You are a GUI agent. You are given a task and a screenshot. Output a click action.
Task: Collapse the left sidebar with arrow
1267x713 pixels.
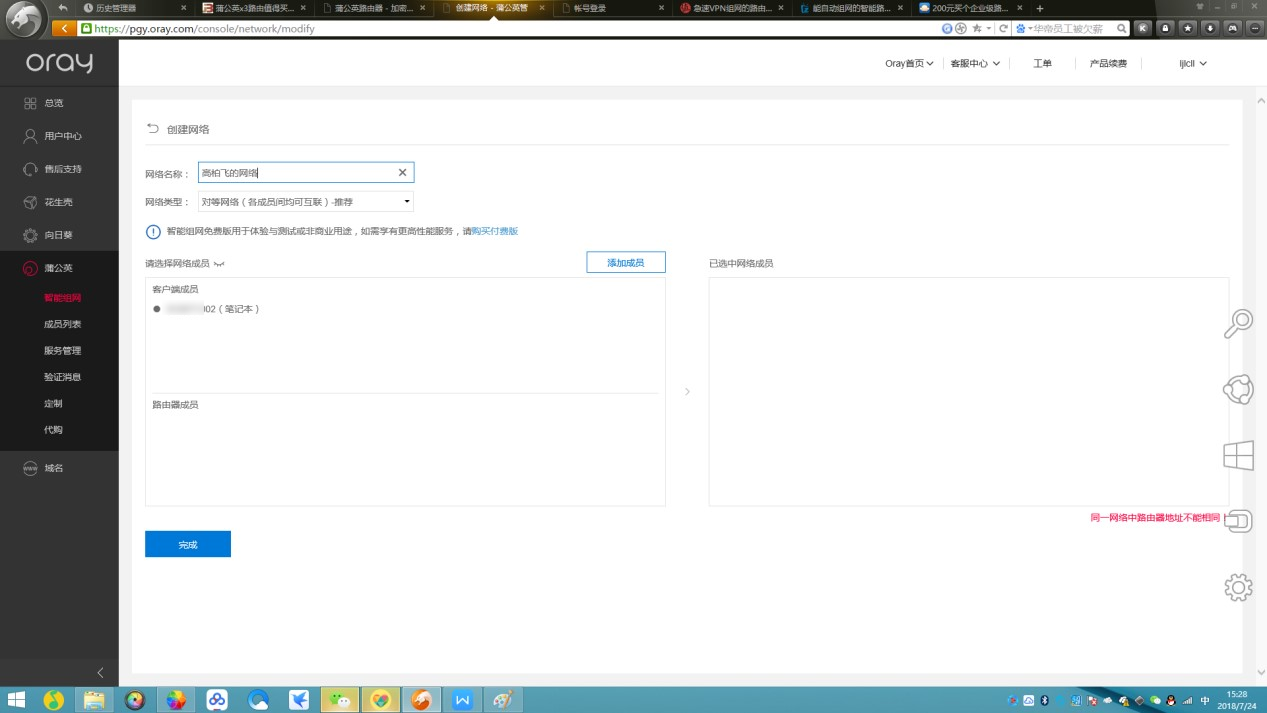[100, 673]
